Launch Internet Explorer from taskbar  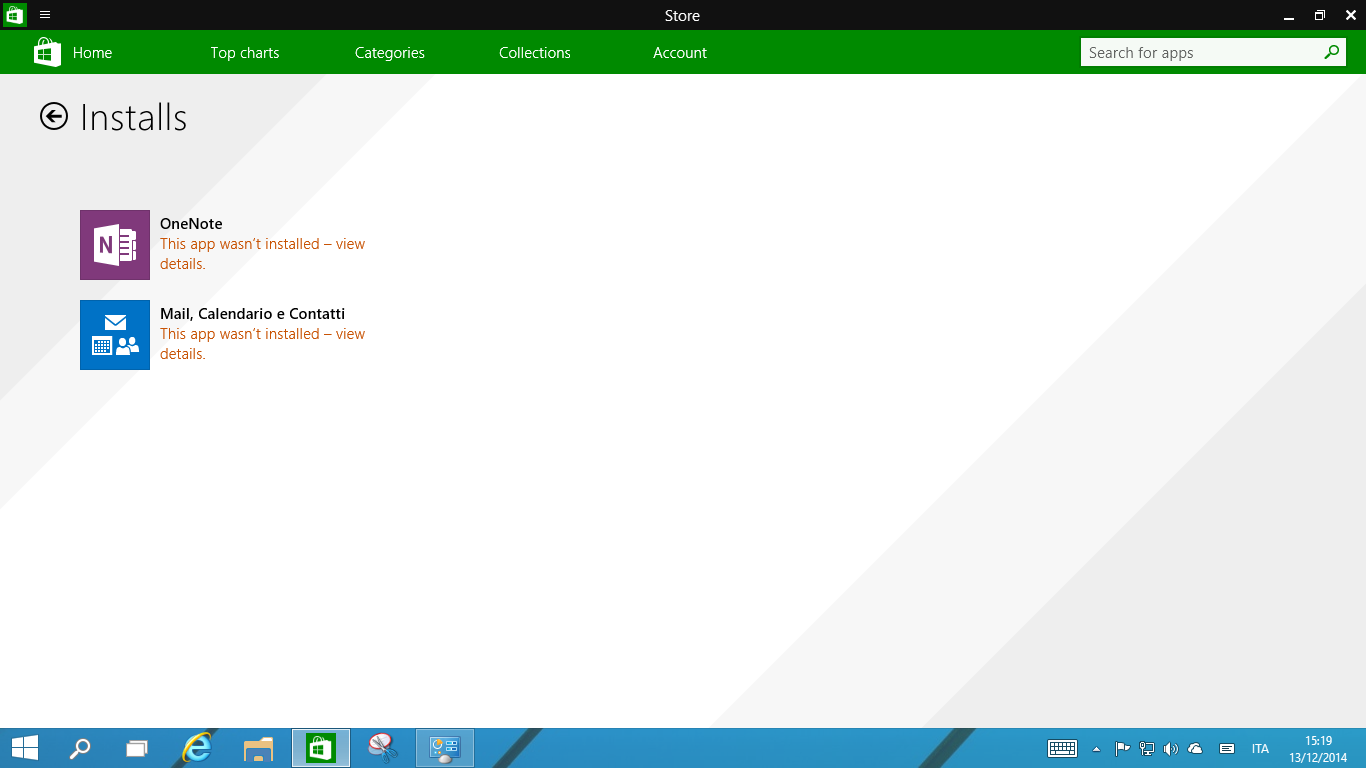point(198,748)
